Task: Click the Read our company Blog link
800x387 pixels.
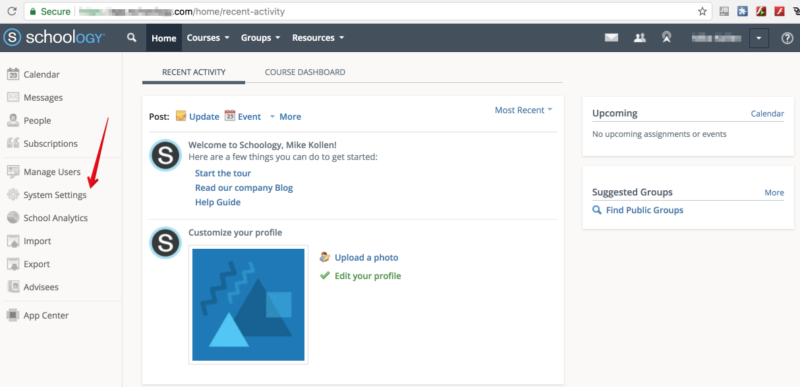Action: [244, 188]
